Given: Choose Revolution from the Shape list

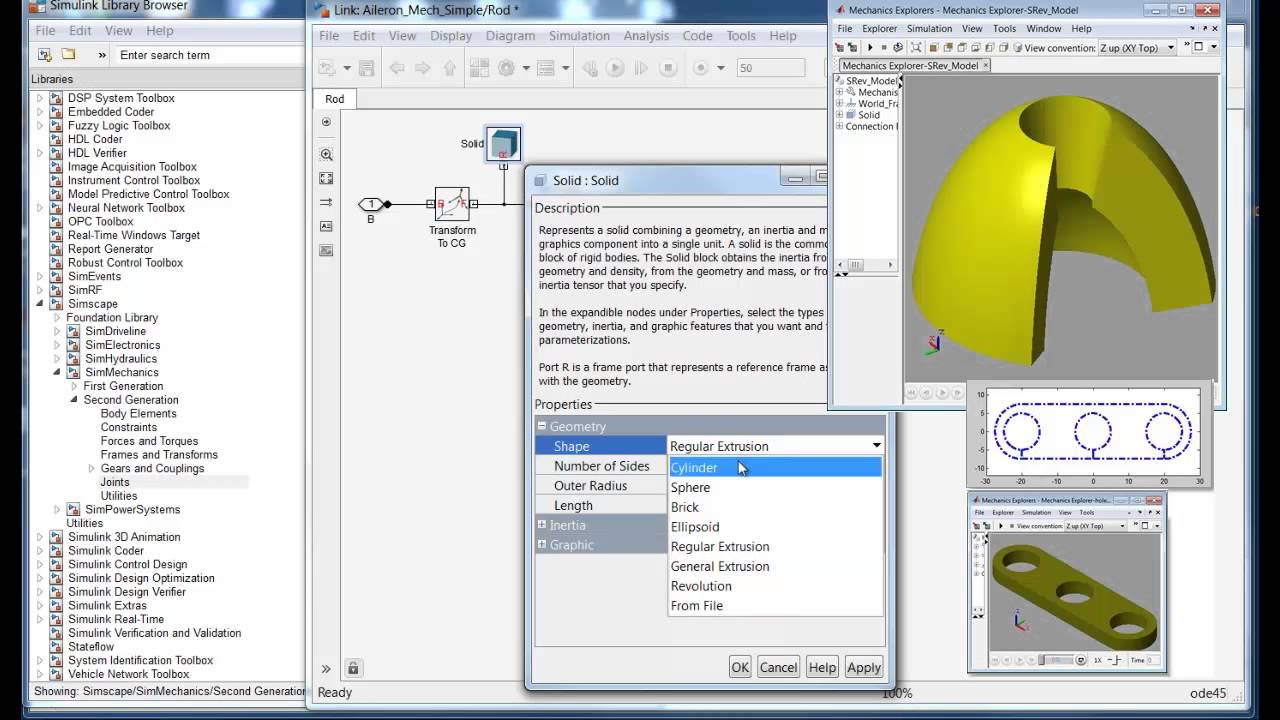Looking at the screenshot, I should click(776, 586).
